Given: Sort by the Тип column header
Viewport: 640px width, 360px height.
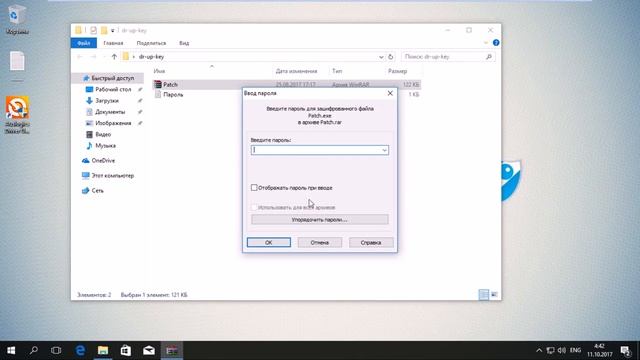Looking at the screenshot, I should (x=337, y=71).
